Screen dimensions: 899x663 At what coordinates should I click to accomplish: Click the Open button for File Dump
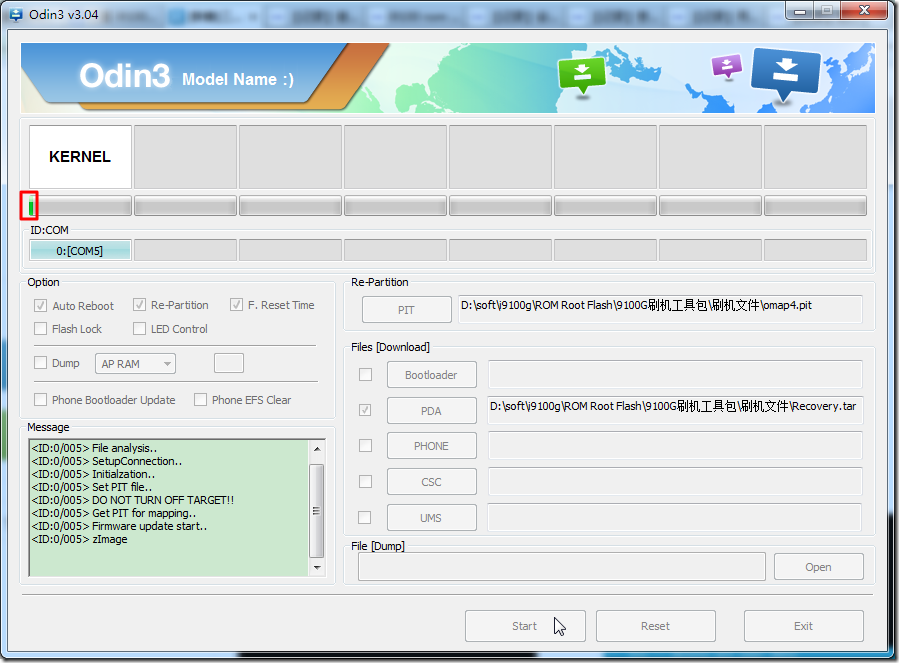(819, 567)
